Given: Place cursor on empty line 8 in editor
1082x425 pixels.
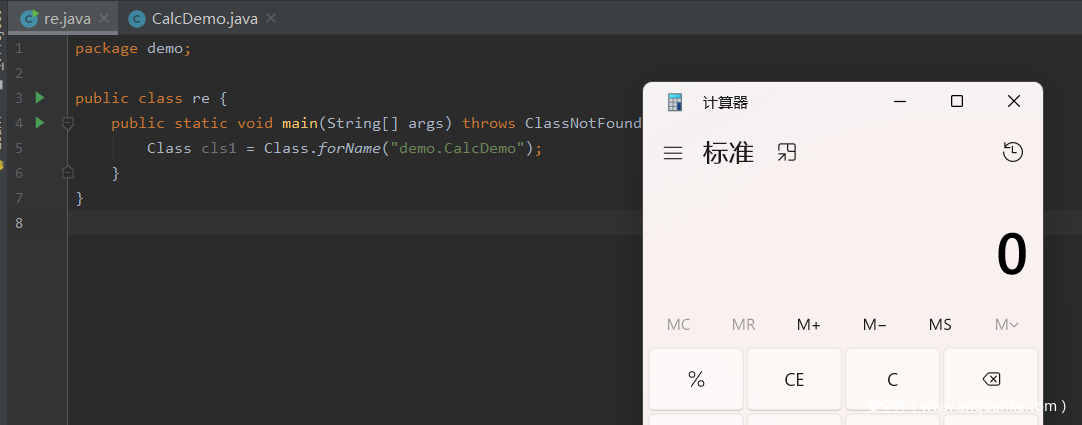Looking at the screenshot, I should coord(355,223).
